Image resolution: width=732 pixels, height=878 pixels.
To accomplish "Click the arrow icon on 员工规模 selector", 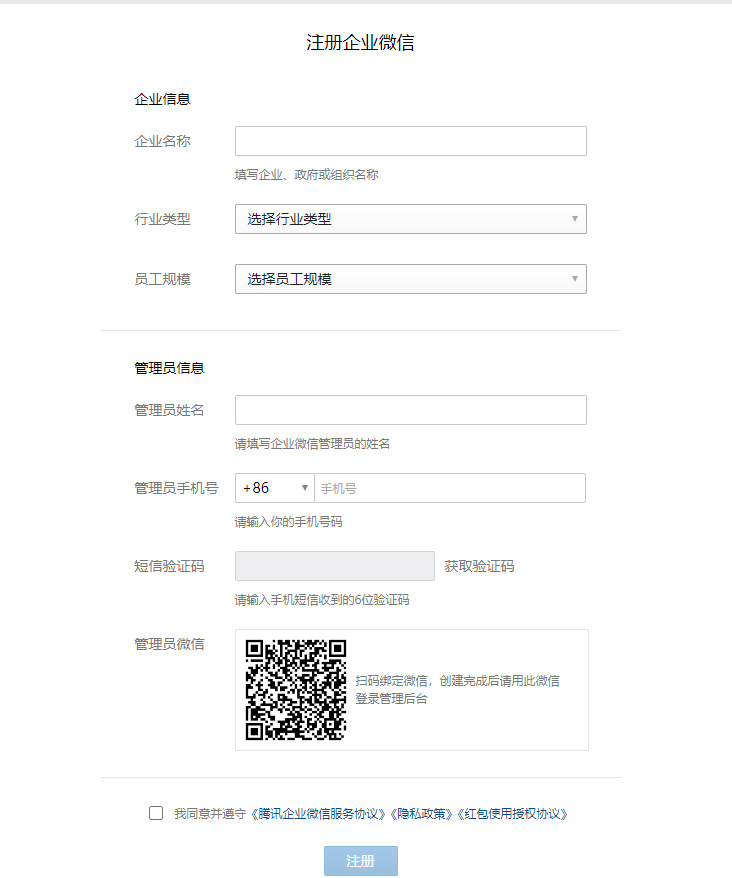I will [575, 279].
